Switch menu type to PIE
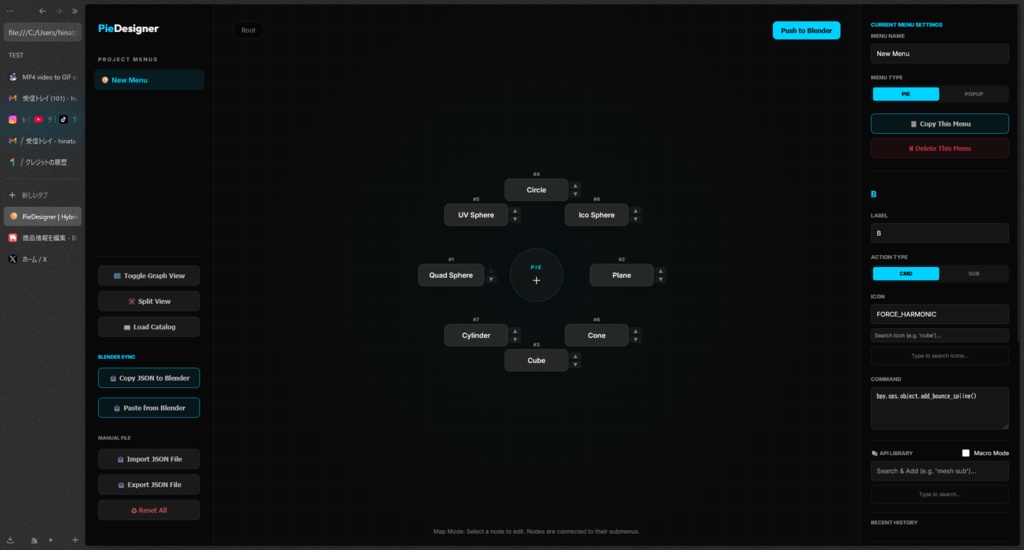This screenshot has height=550, width=1024. (906, 94)
